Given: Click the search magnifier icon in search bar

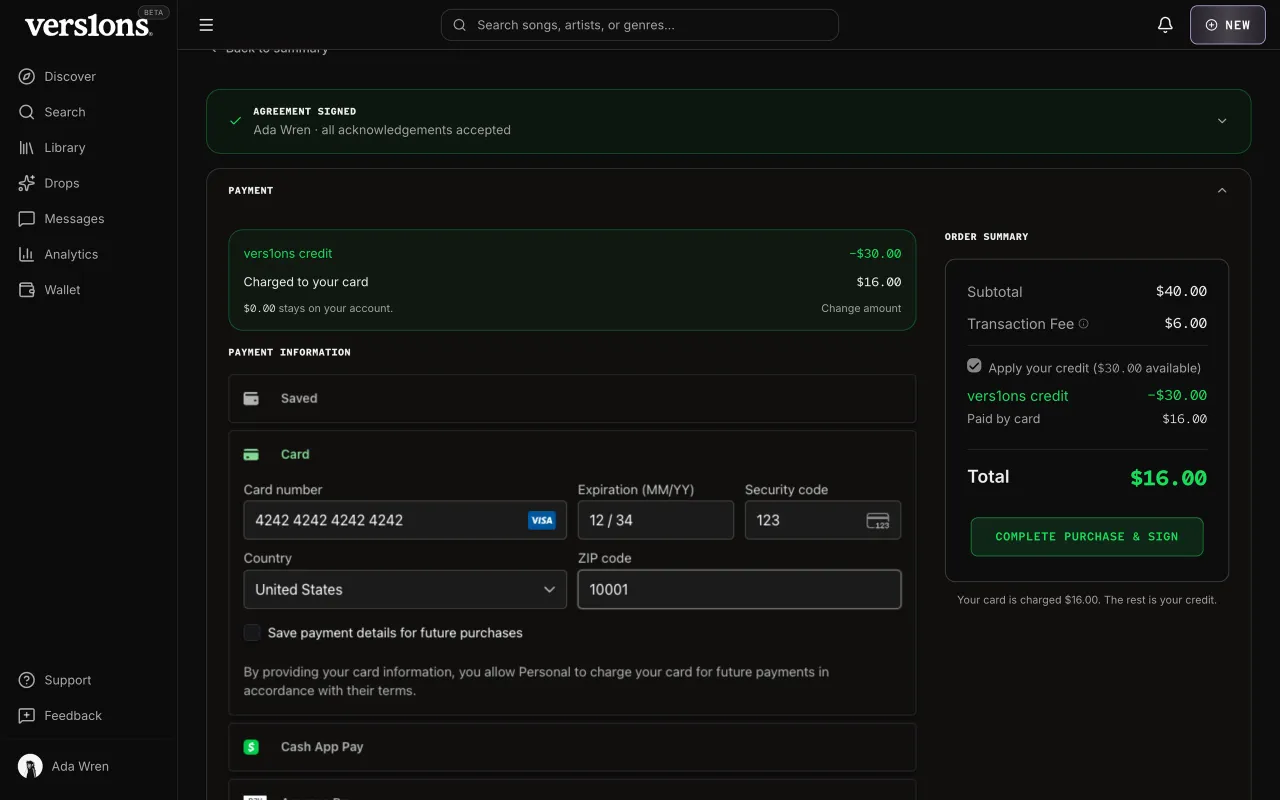Looking at the screenshot, I should [460, 25].
